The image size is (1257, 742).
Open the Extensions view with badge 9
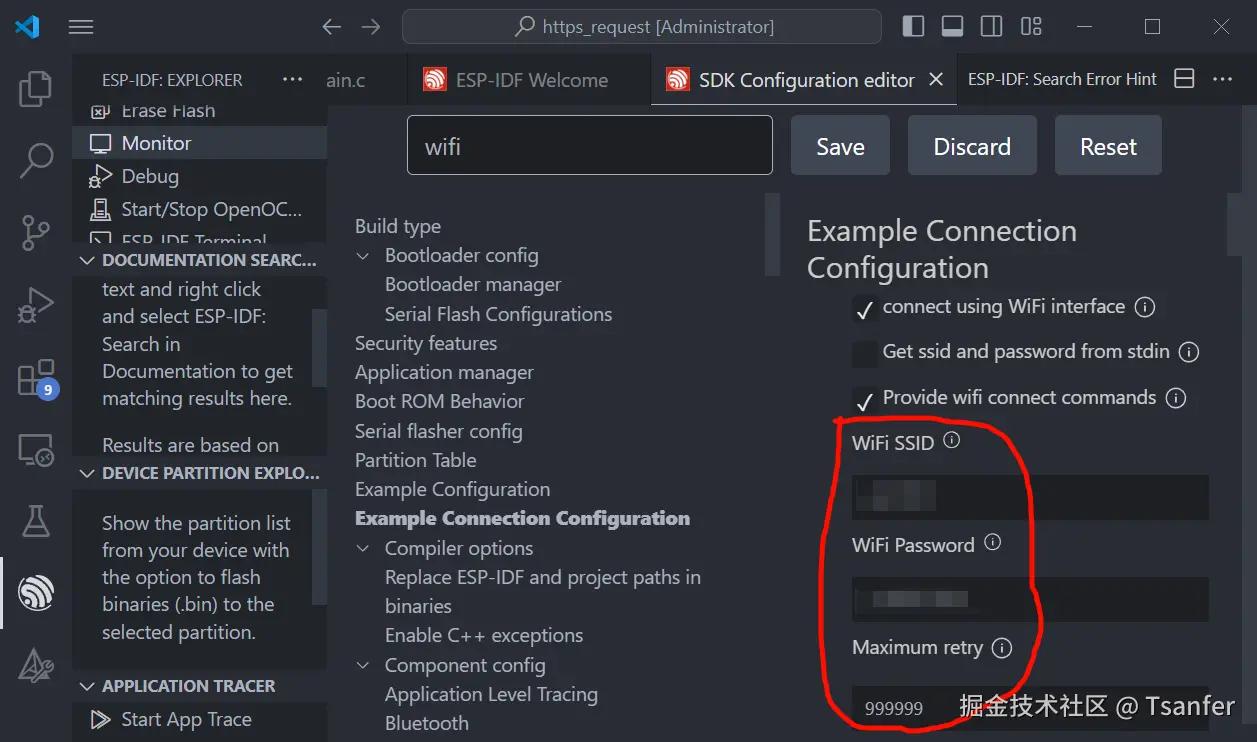[36, 378]
